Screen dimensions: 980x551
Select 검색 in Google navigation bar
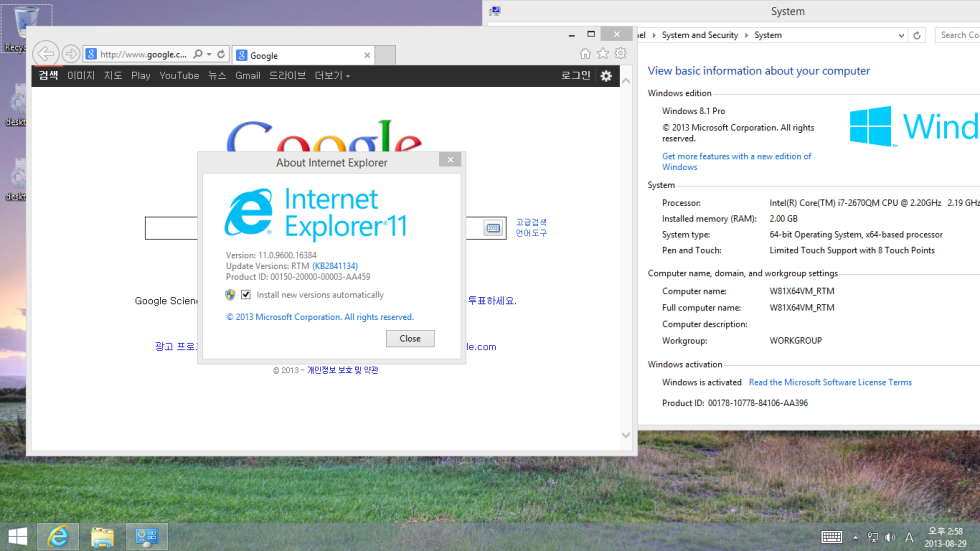point(48,76)
